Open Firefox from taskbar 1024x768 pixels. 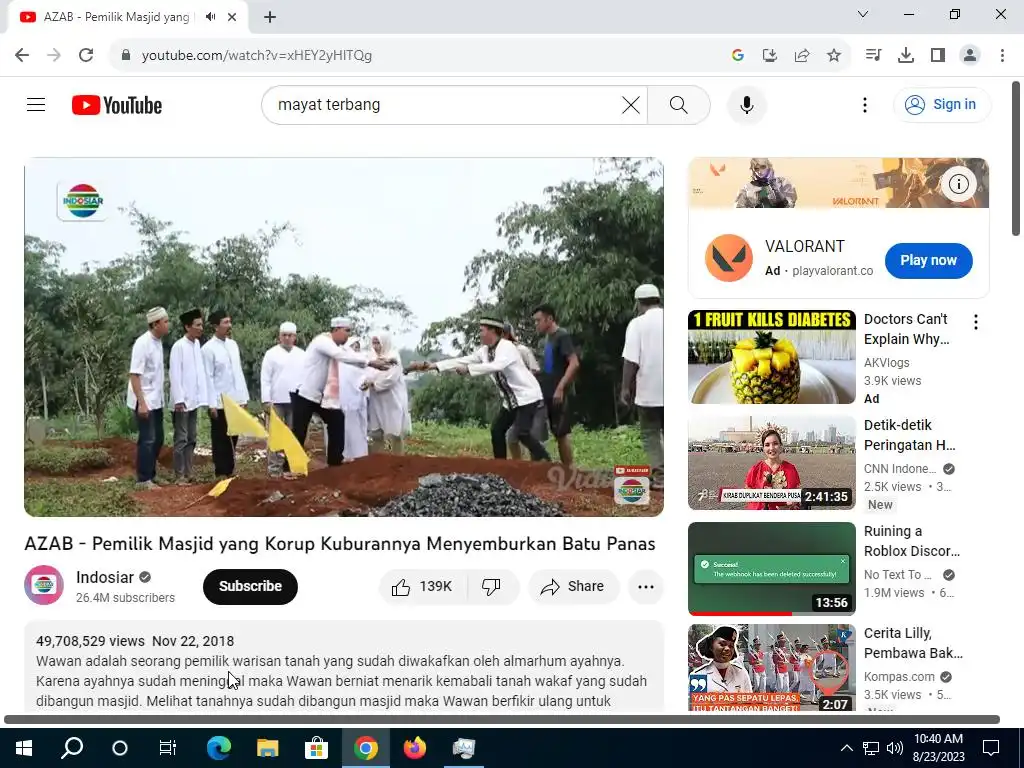pyautogui.click(x=414, y=748)
